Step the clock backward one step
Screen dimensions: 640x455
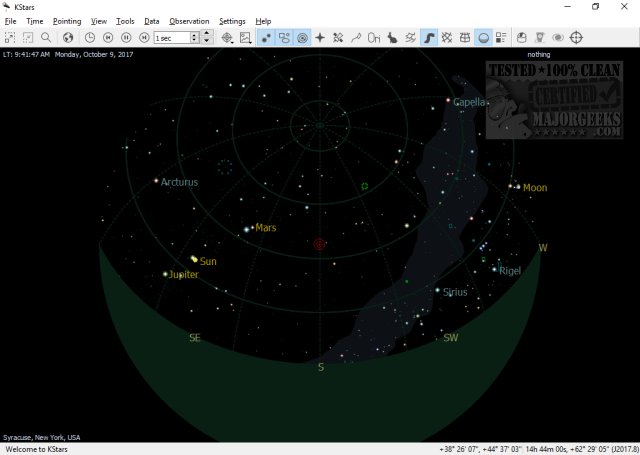pos(107,37)
